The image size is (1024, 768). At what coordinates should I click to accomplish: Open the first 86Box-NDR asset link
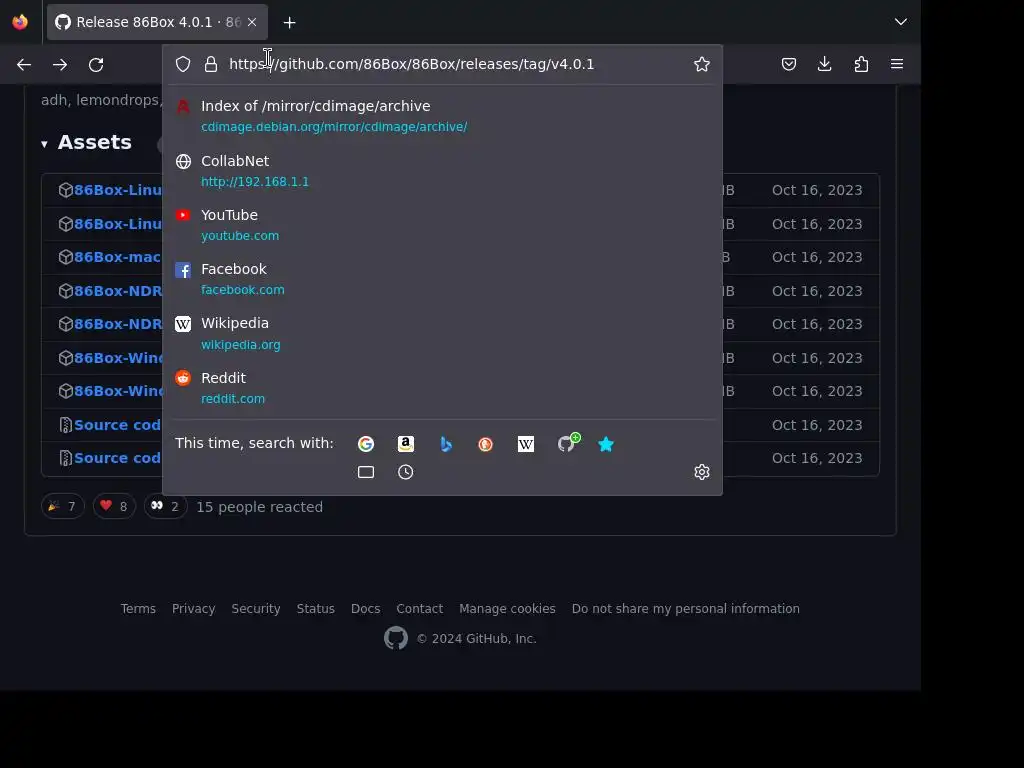pos(118,291)
